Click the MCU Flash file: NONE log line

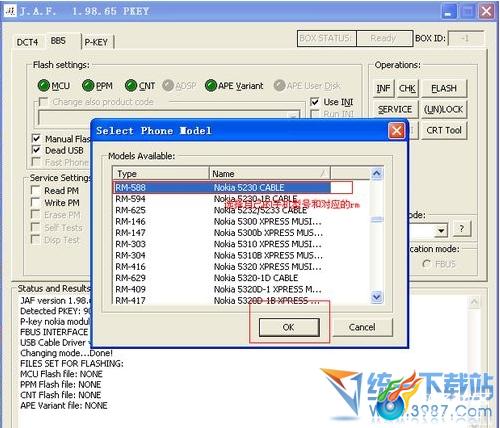pyautogui.click(x=61, y=374)
